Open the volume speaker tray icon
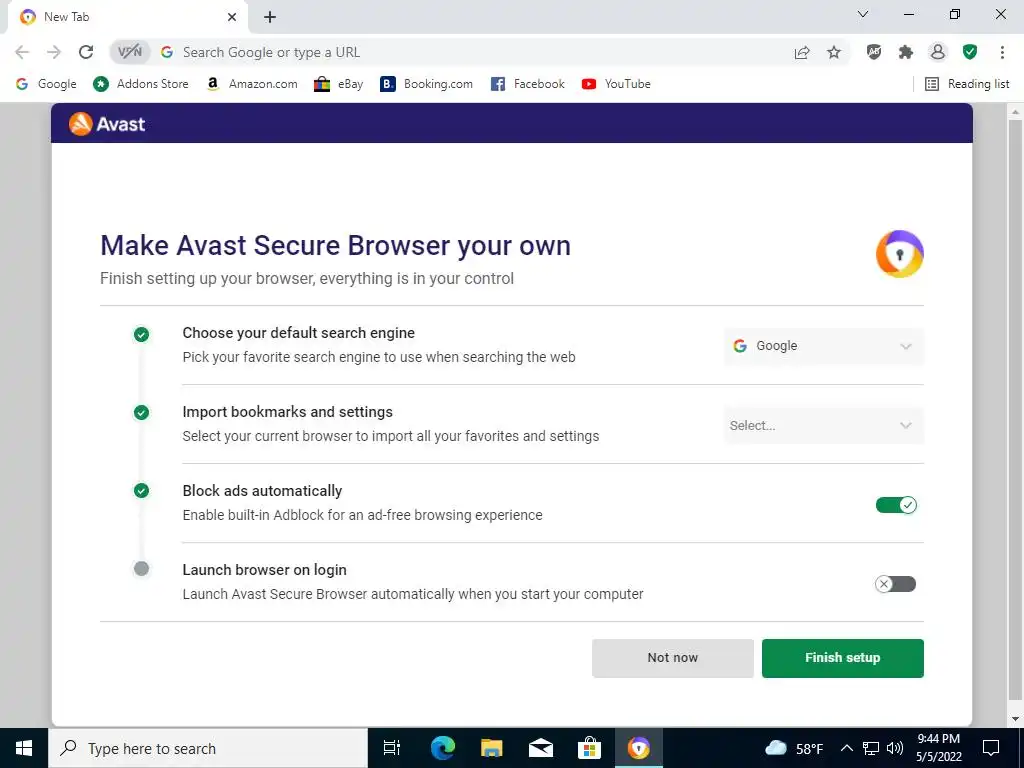Viewport: 1024px width, 768px height. pyautogui.click(x=895, y=748)
